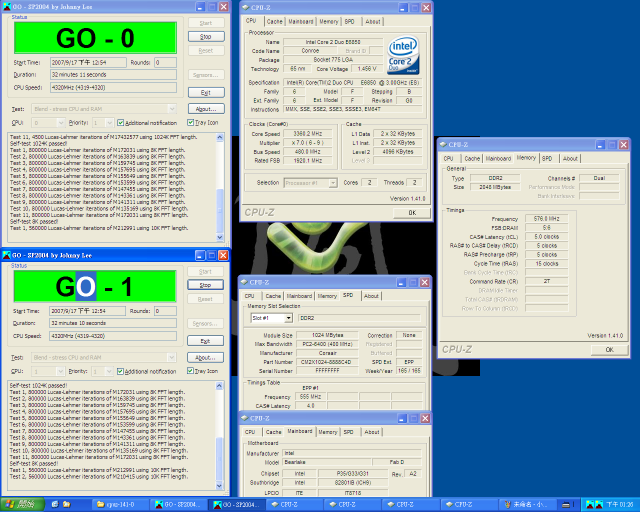
Task: Open Priority dropdown in GO - 0 window
Action: click(109, 122)
